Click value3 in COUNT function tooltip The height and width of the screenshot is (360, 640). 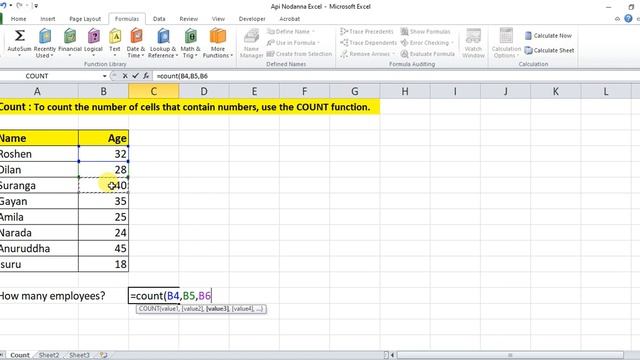(217, 309)
